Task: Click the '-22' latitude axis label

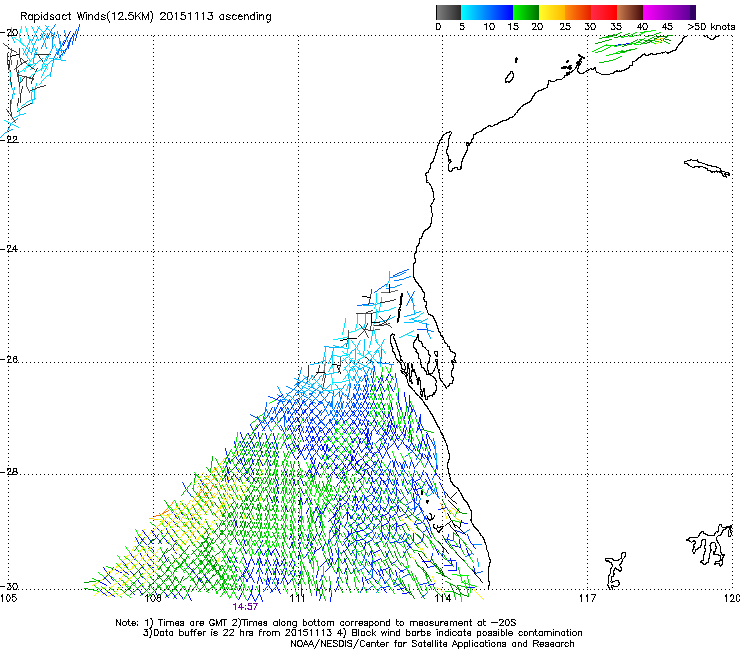Action: click(10, 140)
